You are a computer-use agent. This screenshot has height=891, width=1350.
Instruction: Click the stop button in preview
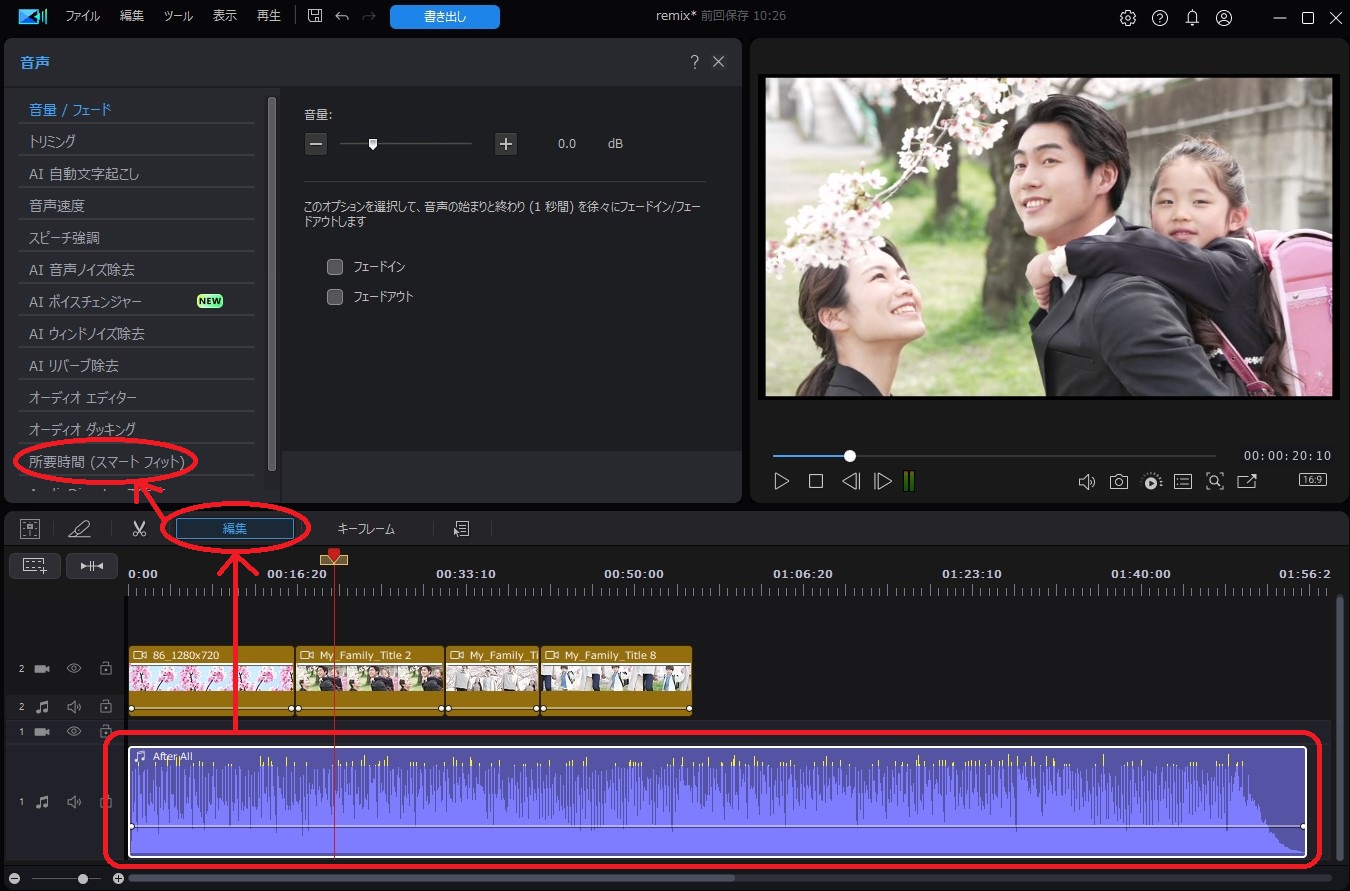(x=816, y=481)
